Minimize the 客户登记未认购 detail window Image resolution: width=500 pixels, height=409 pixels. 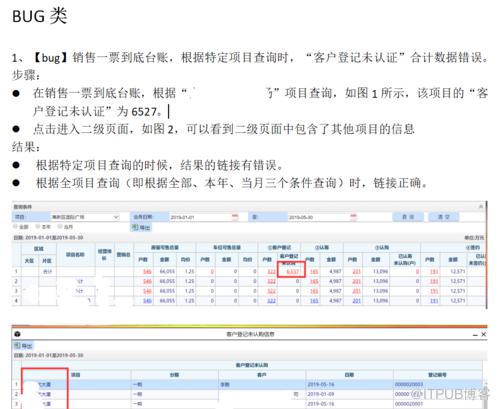(x=475, y=335)
